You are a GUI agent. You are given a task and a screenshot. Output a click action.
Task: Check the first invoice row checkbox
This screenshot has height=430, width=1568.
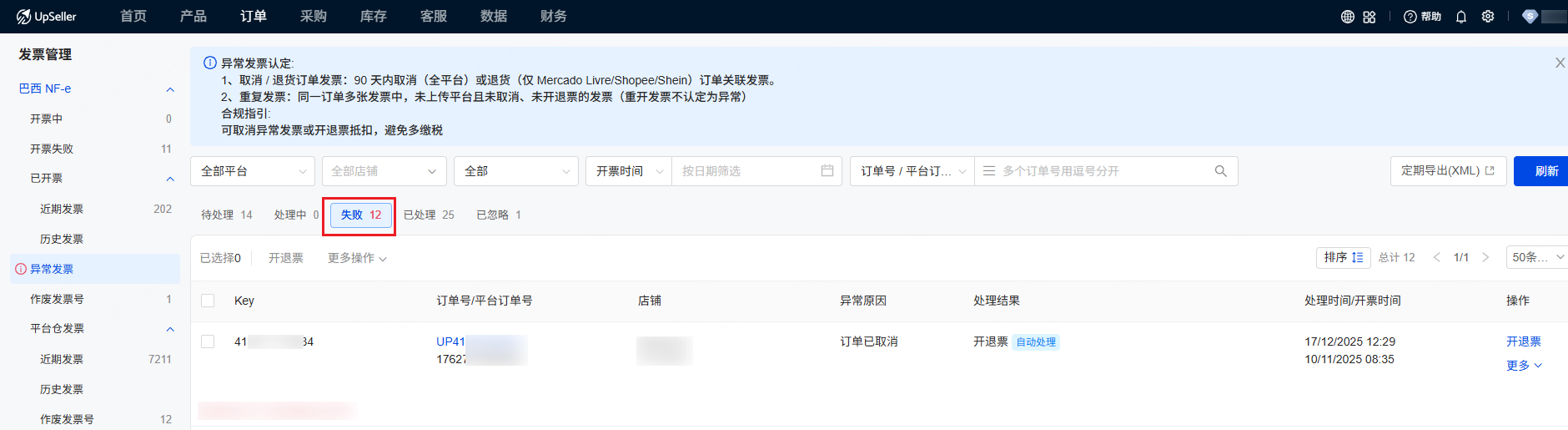[x=208, y=341]
